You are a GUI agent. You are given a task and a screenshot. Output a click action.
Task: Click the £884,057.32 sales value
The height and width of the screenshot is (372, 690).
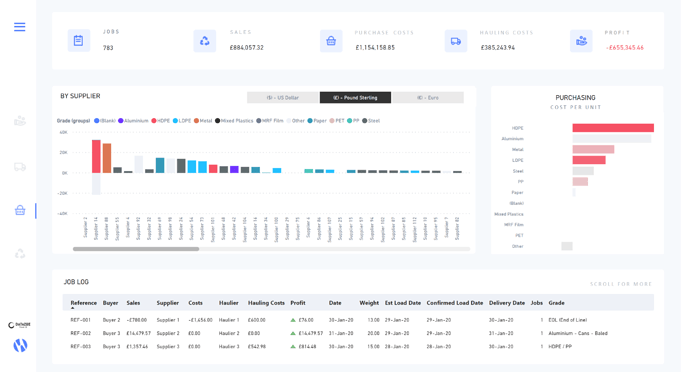[246, 48]
